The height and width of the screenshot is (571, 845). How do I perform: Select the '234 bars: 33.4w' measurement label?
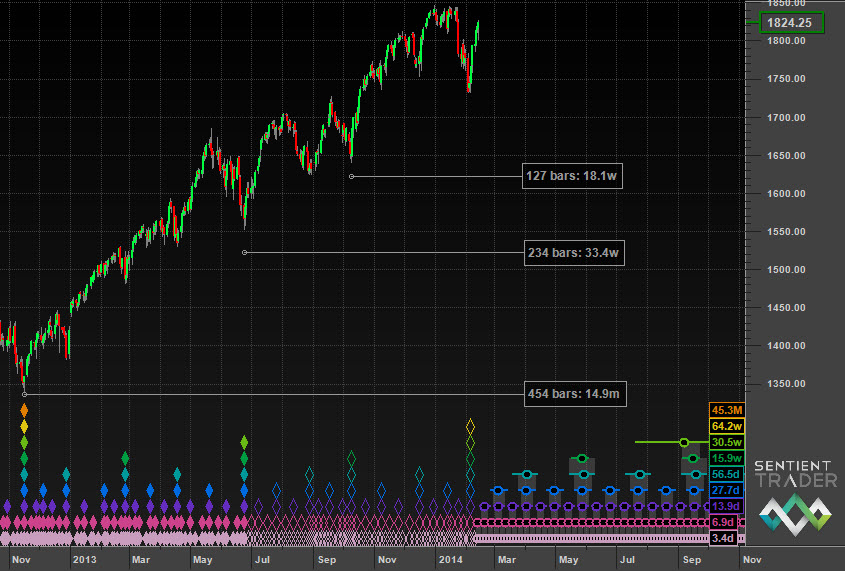point(574,253)
